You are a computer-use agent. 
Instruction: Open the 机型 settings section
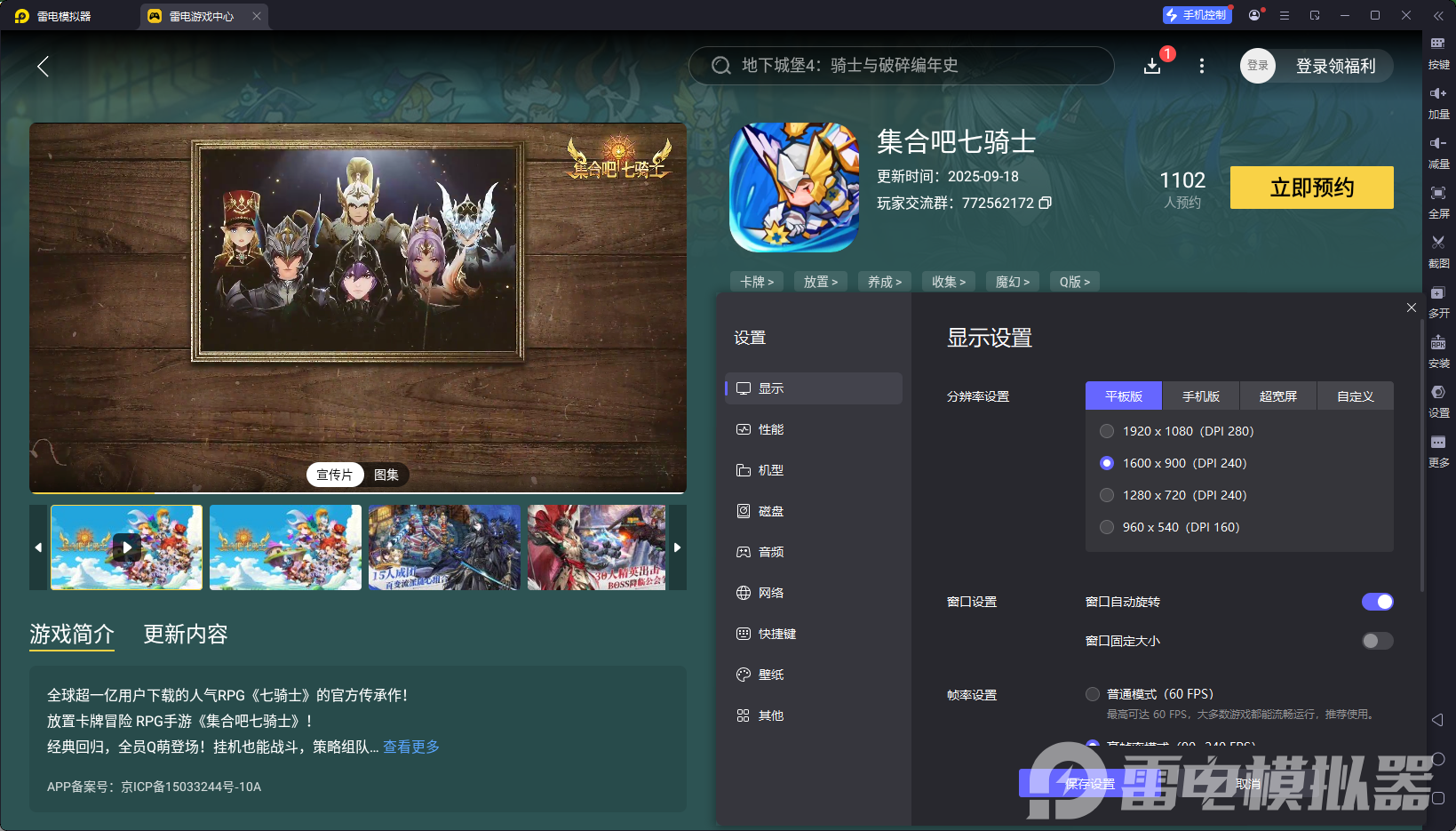(x=814, y=470)
